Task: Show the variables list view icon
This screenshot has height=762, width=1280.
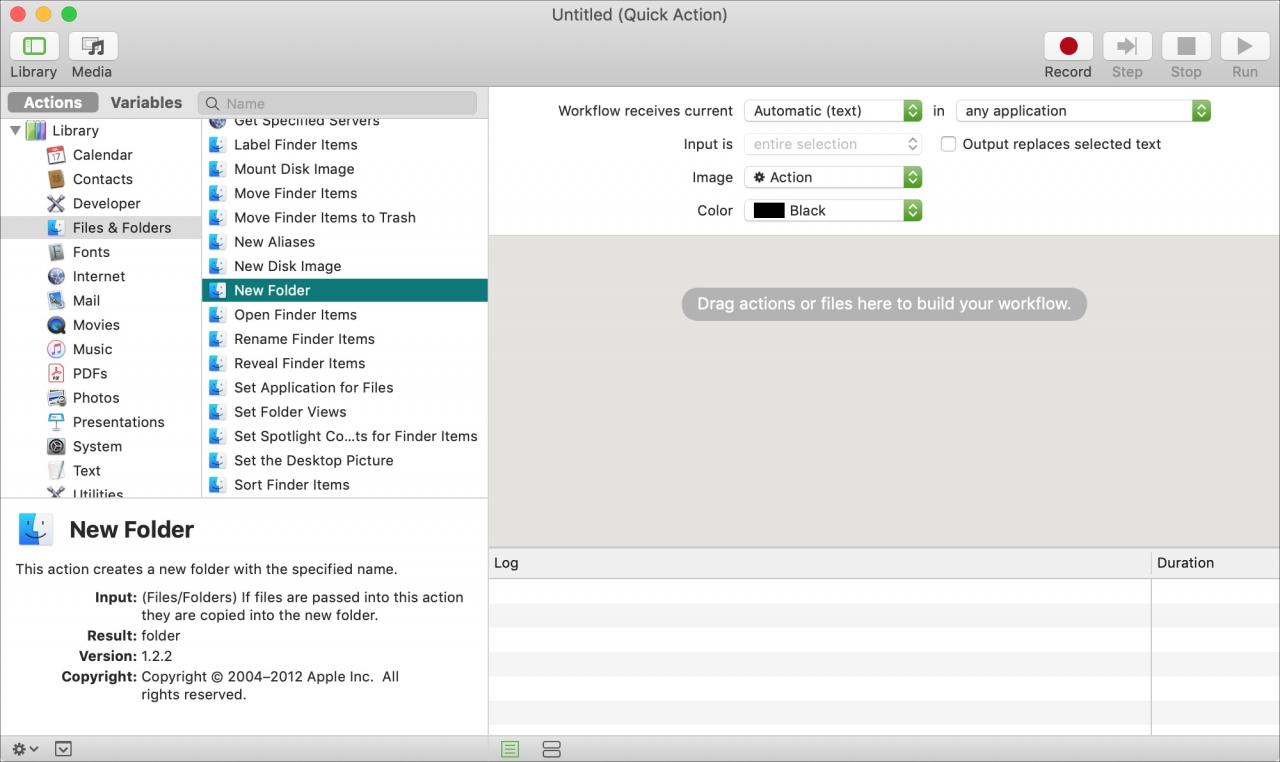Action: coord(551,749)
